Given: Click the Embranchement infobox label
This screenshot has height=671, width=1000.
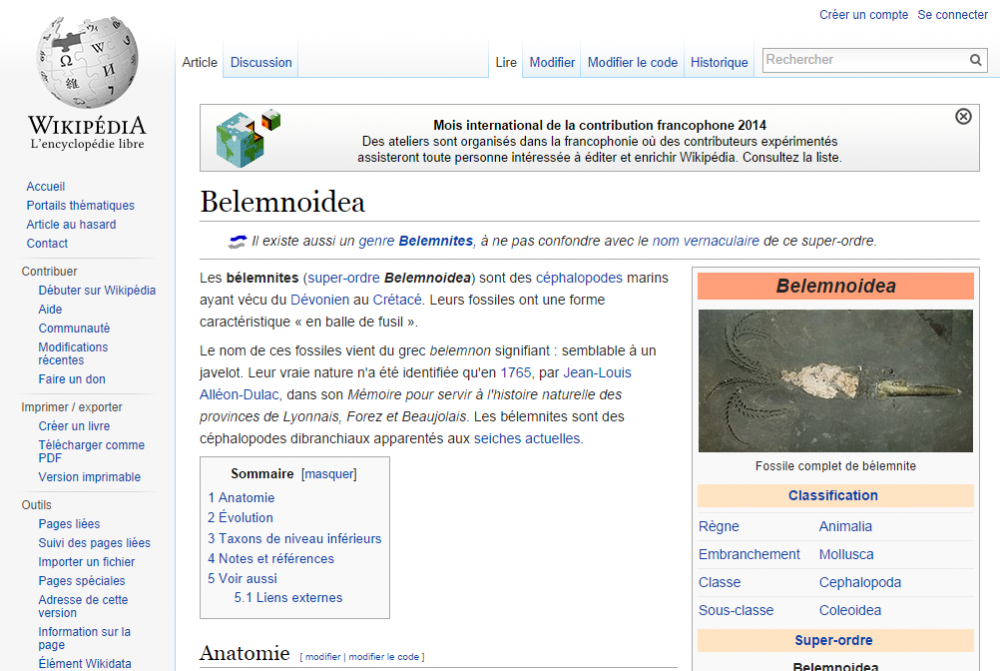Looking at the screenshot, I should pos(749,554).
